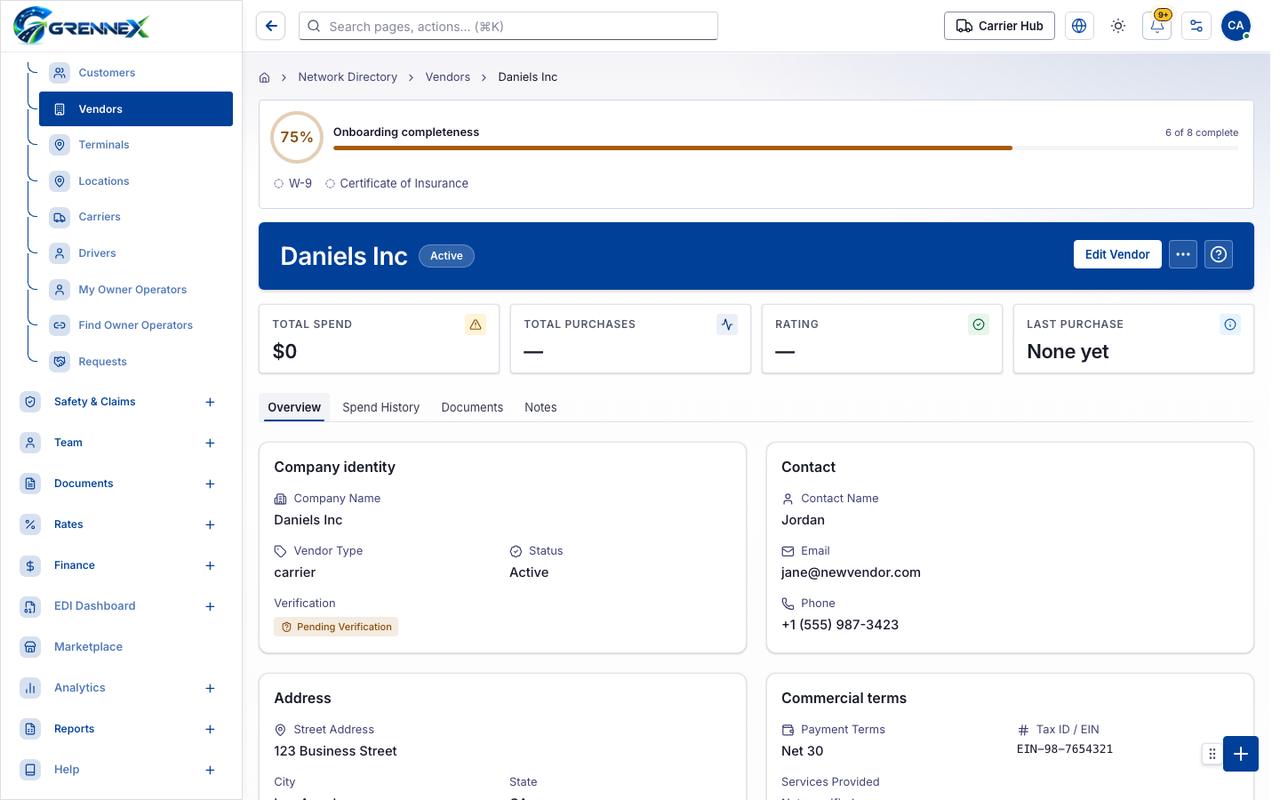Select the Notes tab

(x=541, y=407)
